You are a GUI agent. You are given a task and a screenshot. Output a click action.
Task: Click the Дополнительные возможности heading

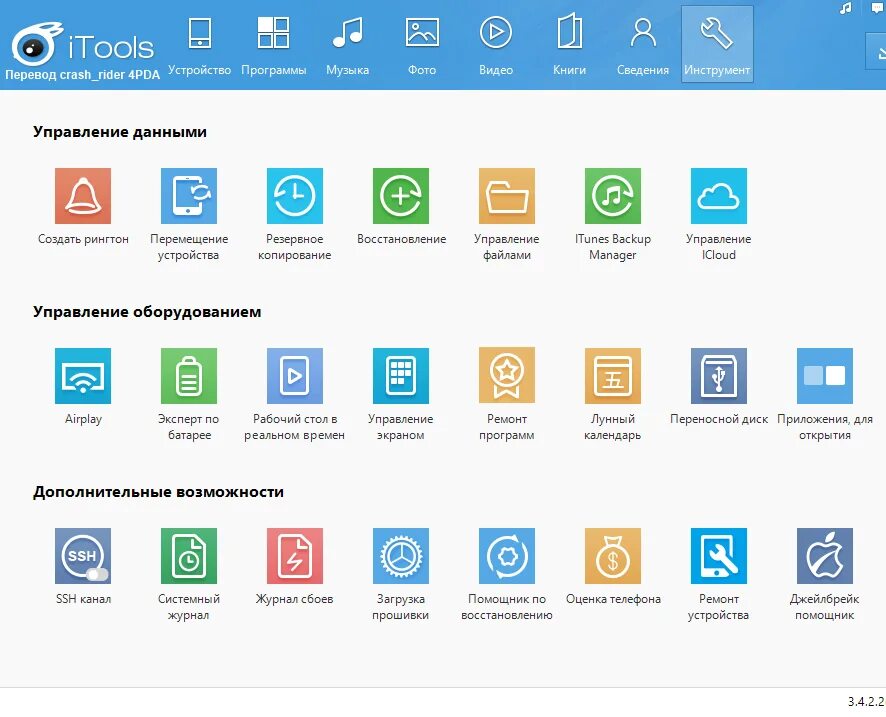[x=158, y=492]
